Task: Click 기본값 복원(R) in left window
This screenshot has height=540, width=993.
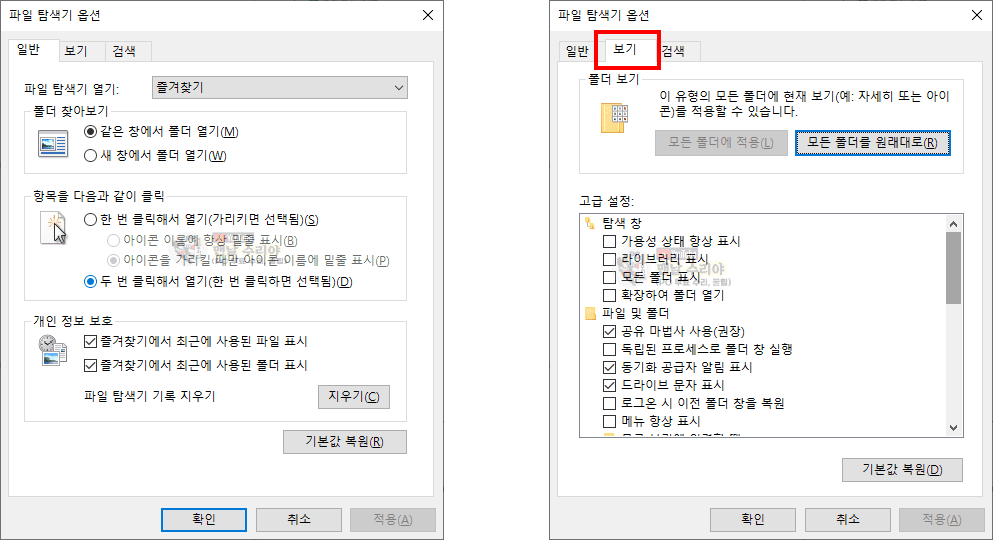Action: click(x=345, y=442)
